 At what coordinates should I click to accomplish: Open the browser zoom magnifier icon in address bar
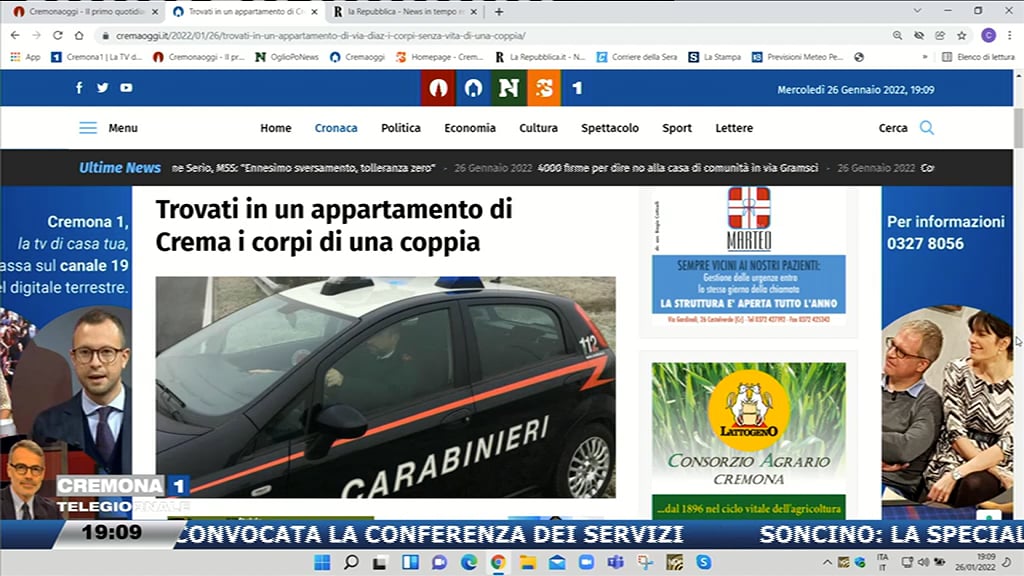897,35
